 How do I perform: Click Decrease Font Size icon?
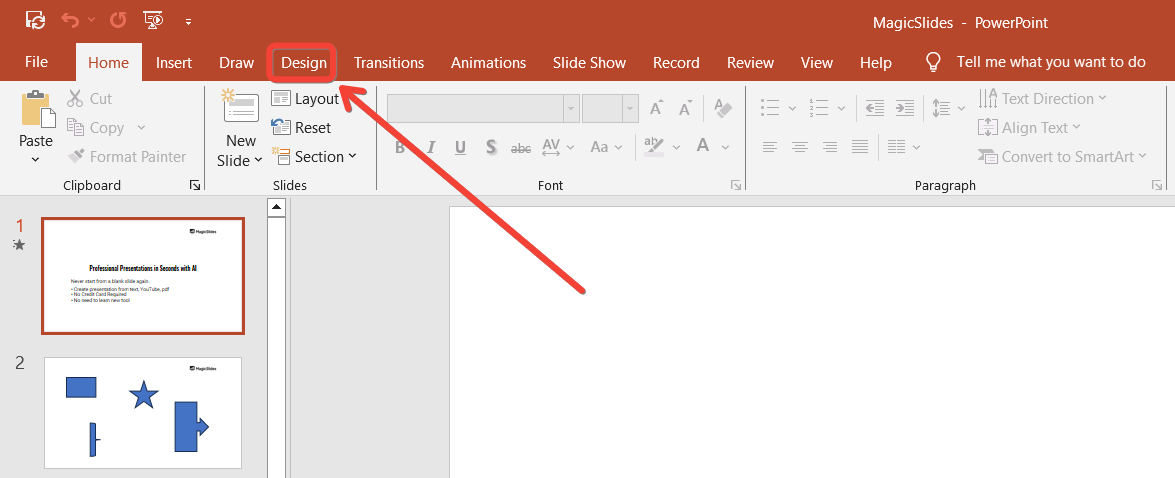pos(685,108)
